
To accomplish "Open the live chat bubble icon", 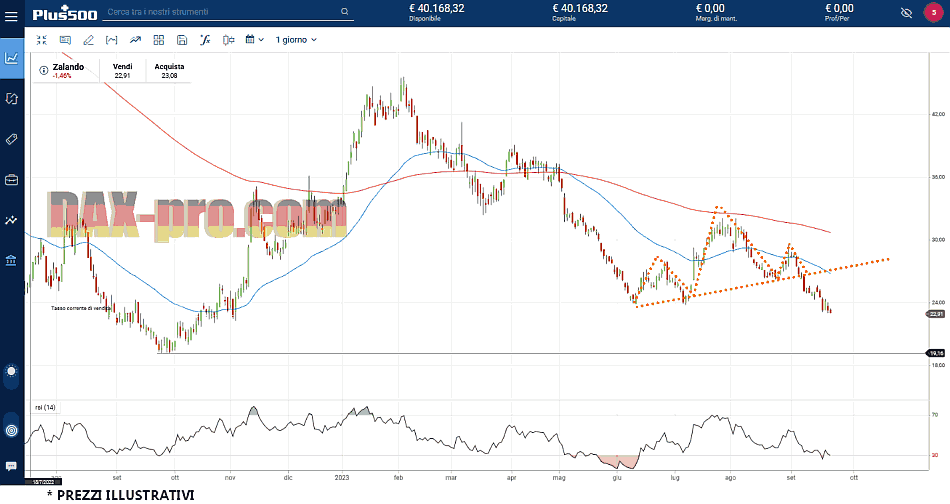I will (11, 466).
